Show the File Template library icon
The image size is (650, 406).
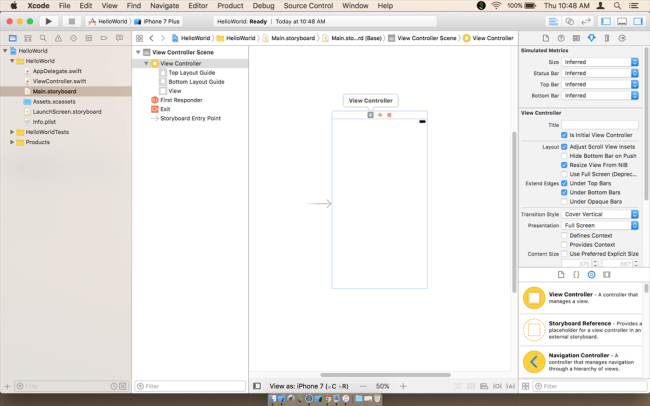pyautogui.click(x=561, y=275)
